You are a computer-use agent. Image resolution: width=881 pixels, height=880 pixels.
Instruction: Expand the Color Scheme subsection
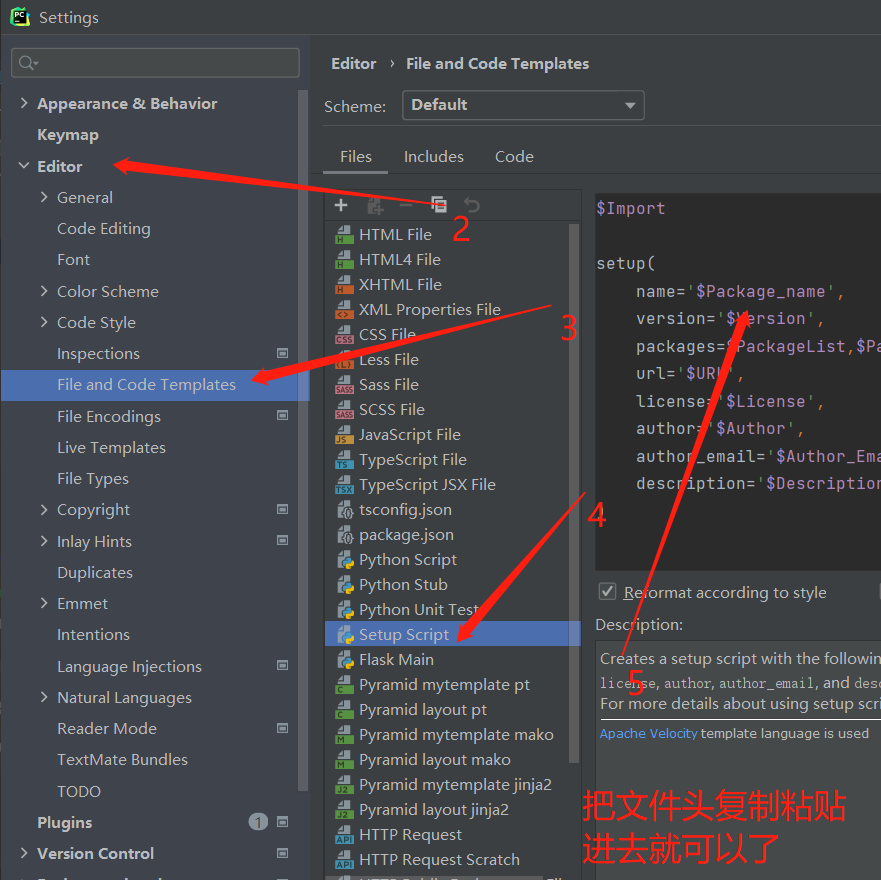click(44, 291)
